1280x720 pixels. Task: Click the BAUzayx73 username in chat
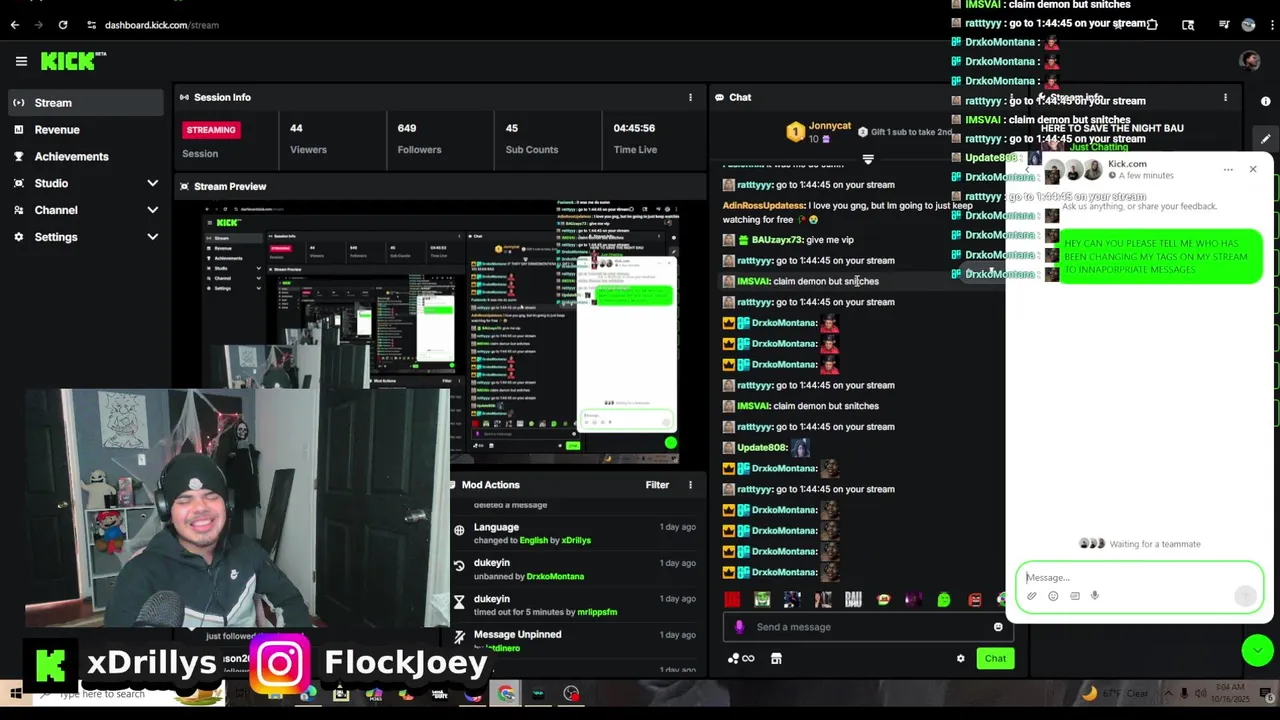(777, 240)
